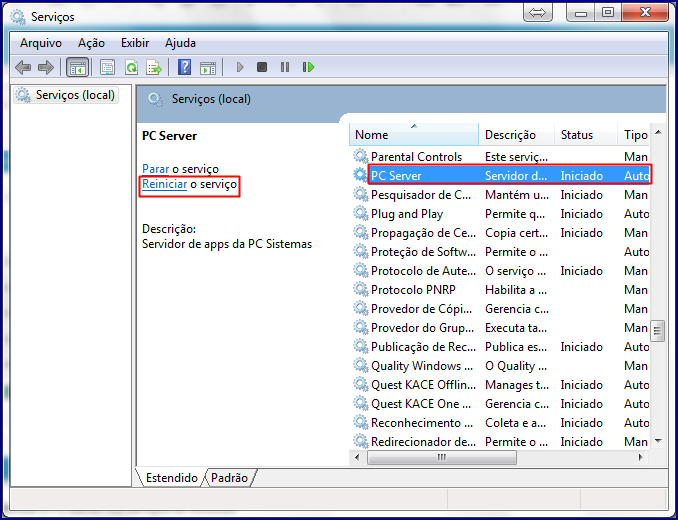Image resolution: width=678 pixels, height=520 pixels.
Task: Select the Propagação de Ce... service
Action: coord(423,233)
